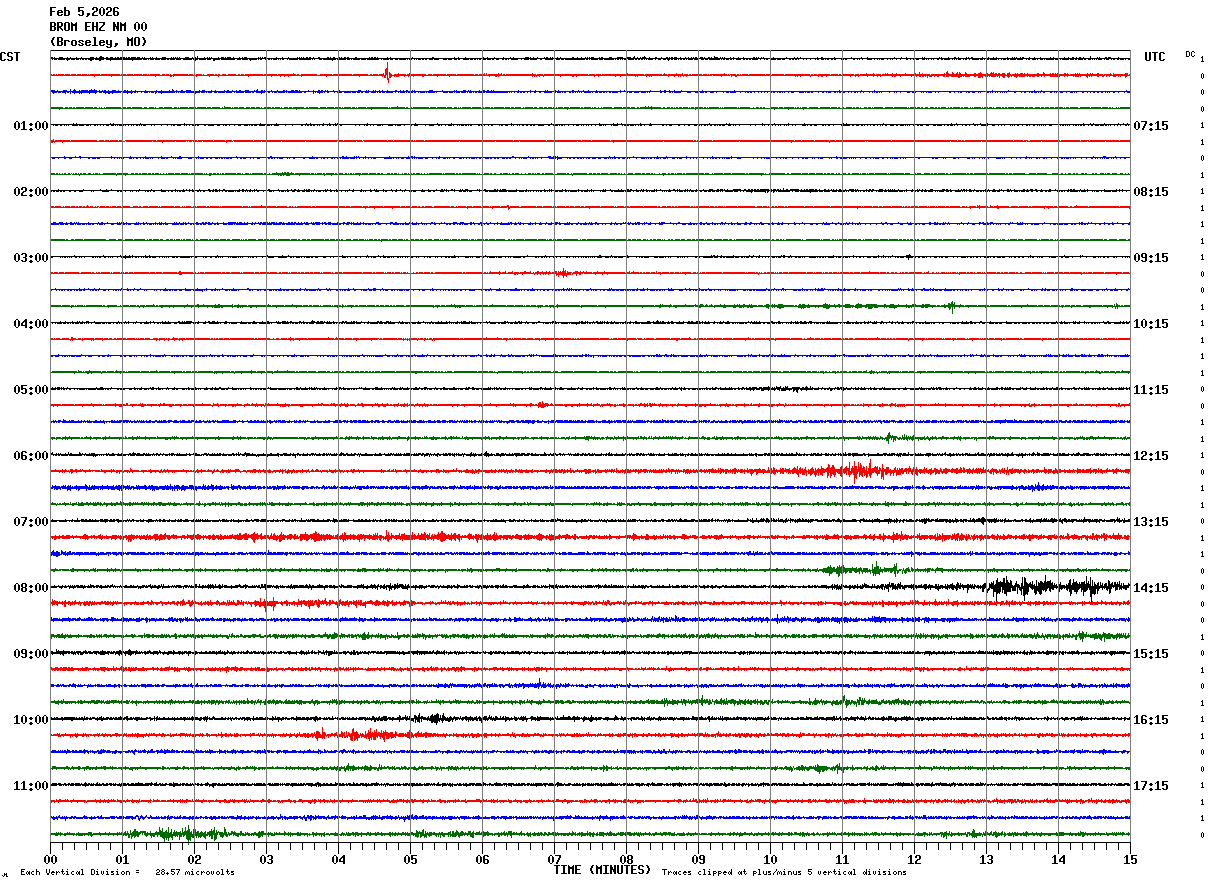Select the station code BROM EHZ NM 00

[98, 27]
